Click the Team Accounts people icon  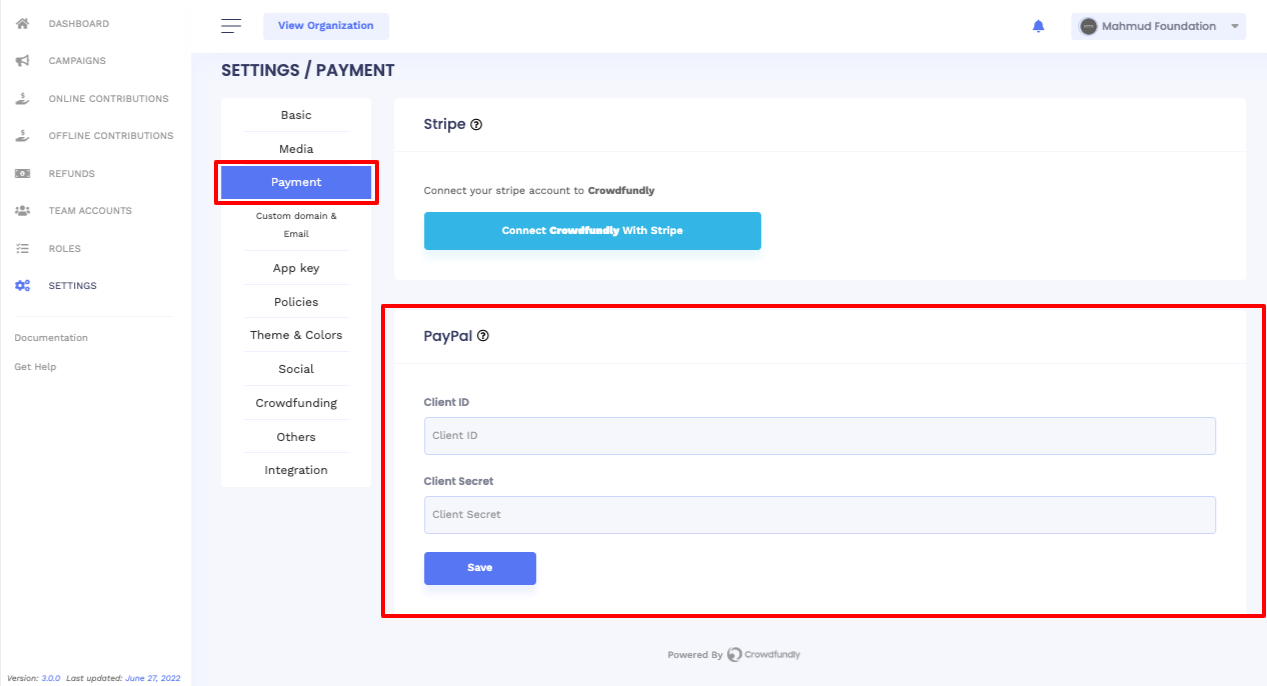click(22, 211)
